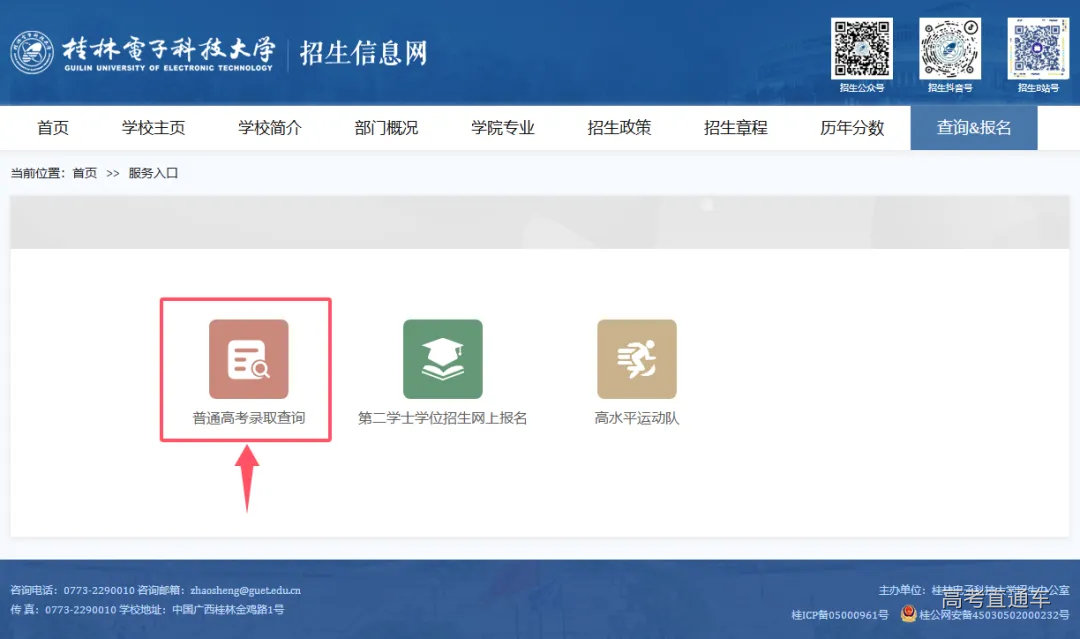Select the 高水平运动队 runner icon
The image size is (1080, 639).
pyautogui.click(x=637, y=358)
